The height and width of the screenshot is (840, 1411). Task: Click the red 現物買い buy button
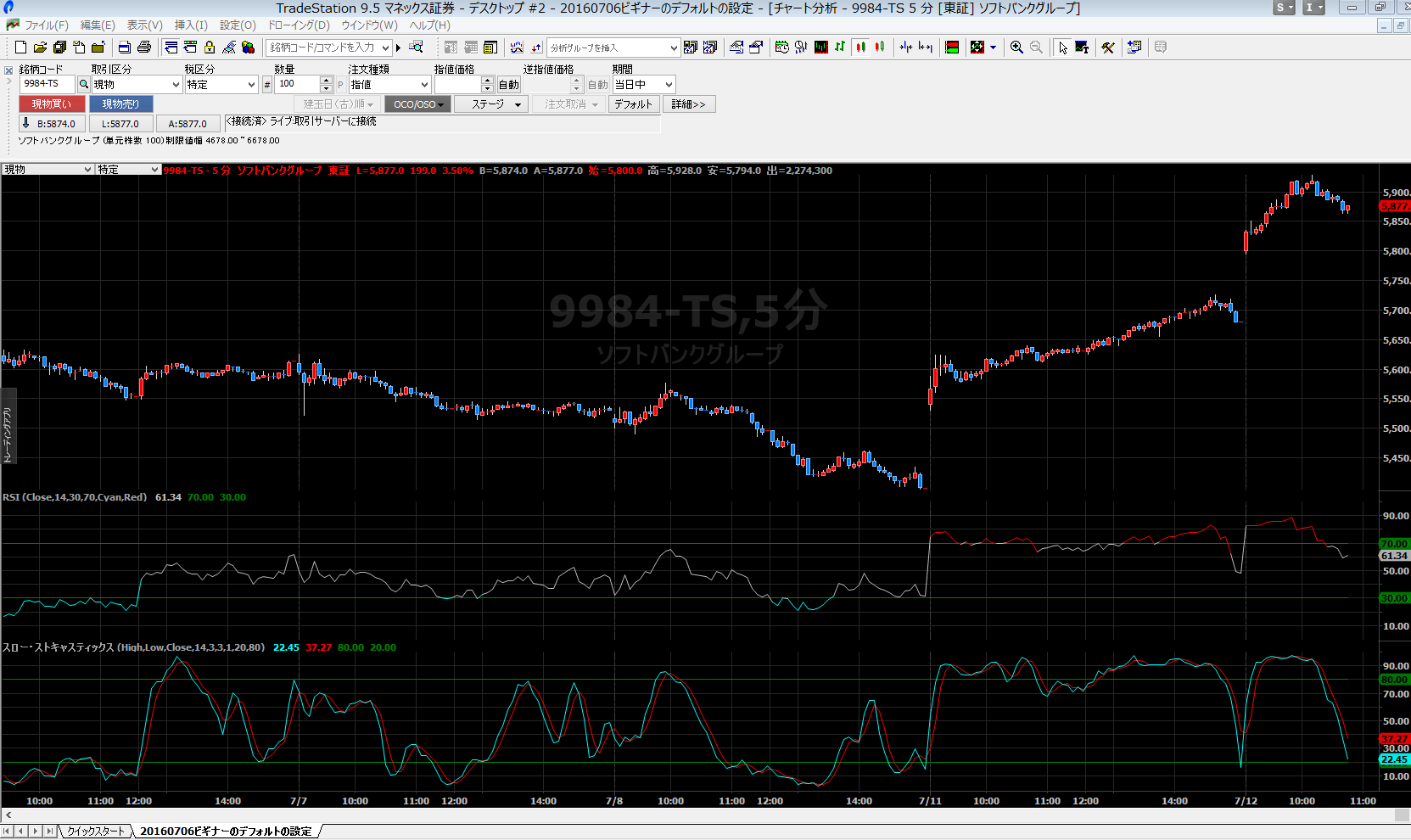click(x=52, y=104)
